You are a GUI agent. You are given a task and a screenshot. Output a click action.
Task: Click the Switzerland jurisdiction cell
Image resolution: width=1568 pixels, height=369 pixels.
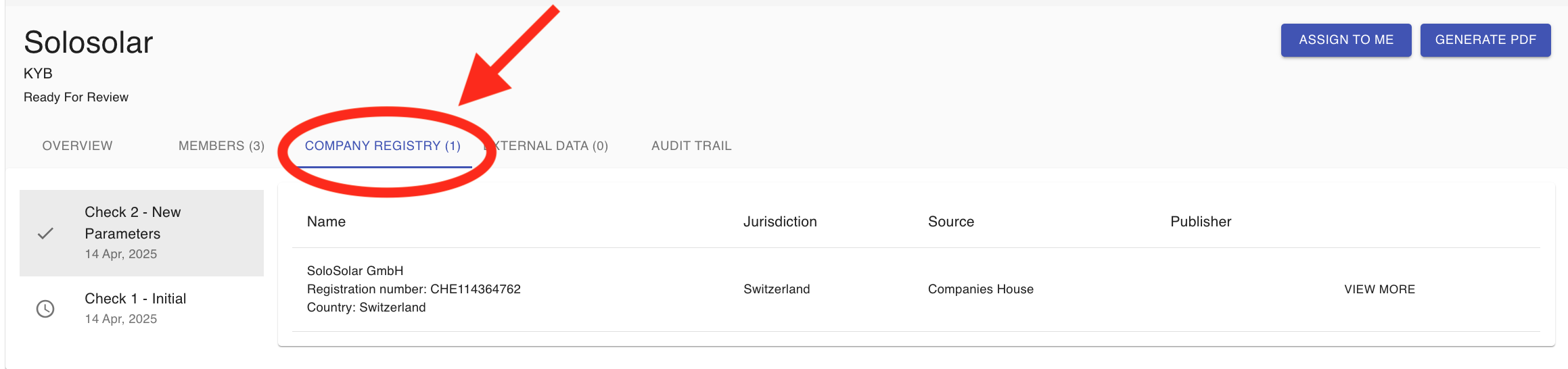(777, 289)
